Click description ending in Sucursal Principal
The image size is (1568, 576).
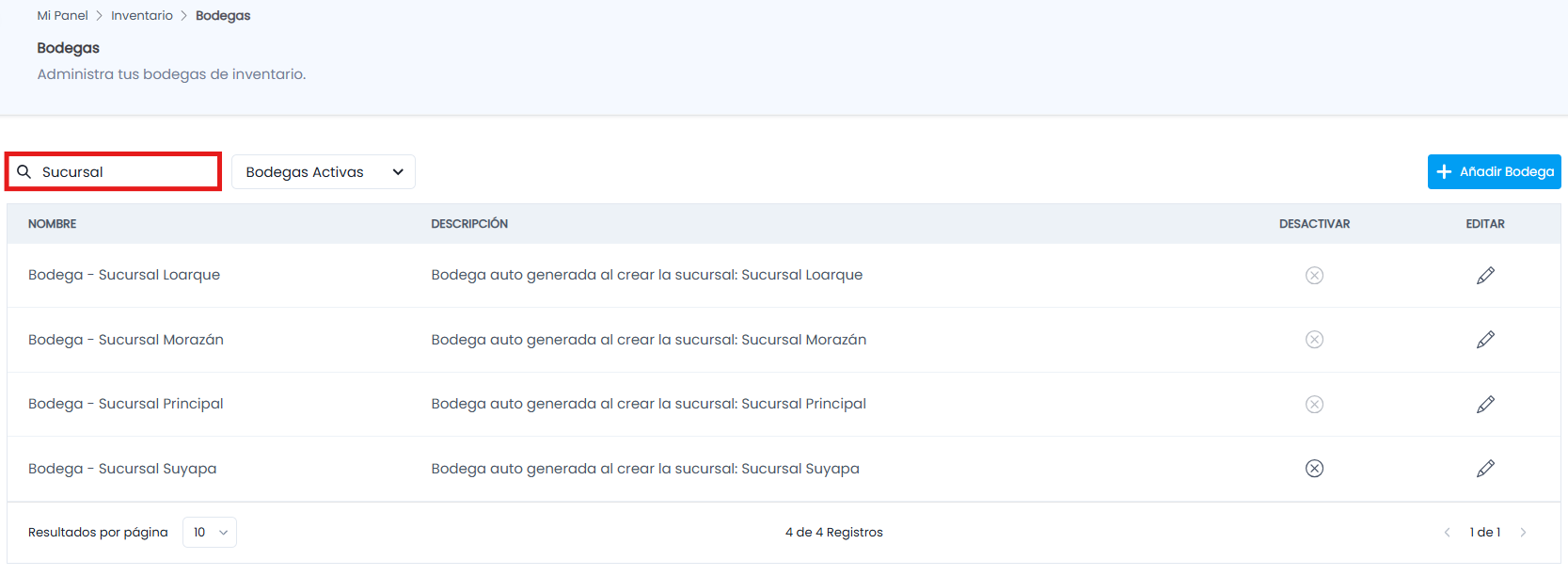coord(649,404)
